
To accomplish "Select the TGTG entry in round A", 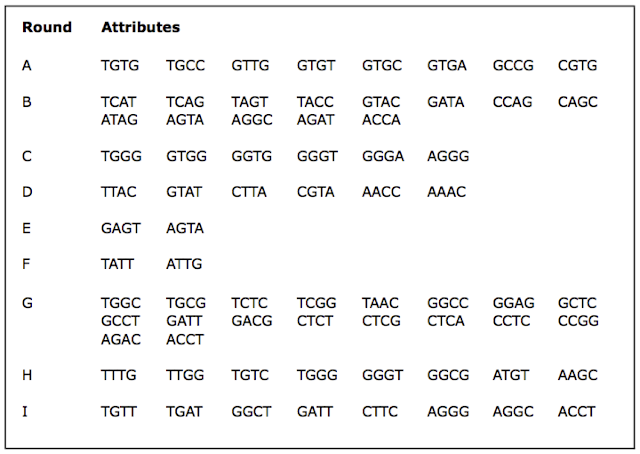I will [120, 65].
